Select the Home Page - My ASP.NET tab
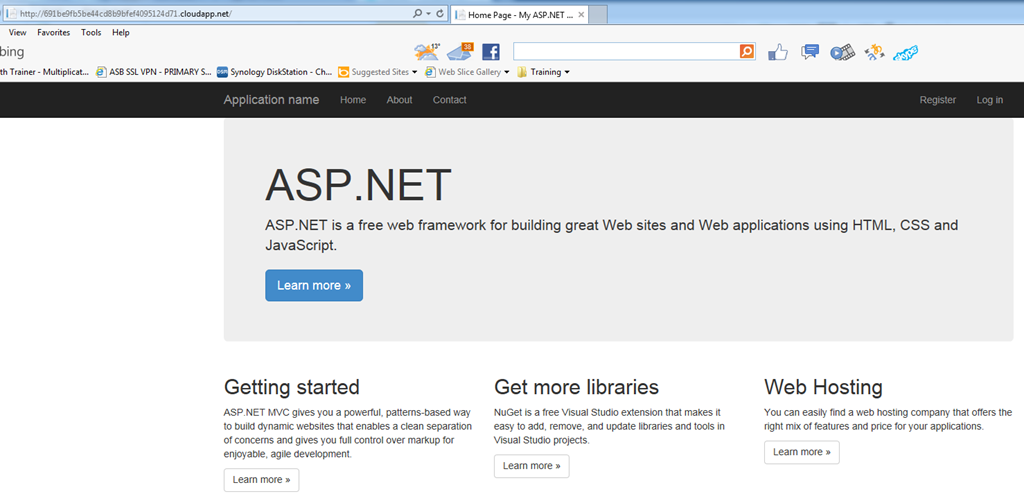 coord(520,14)
